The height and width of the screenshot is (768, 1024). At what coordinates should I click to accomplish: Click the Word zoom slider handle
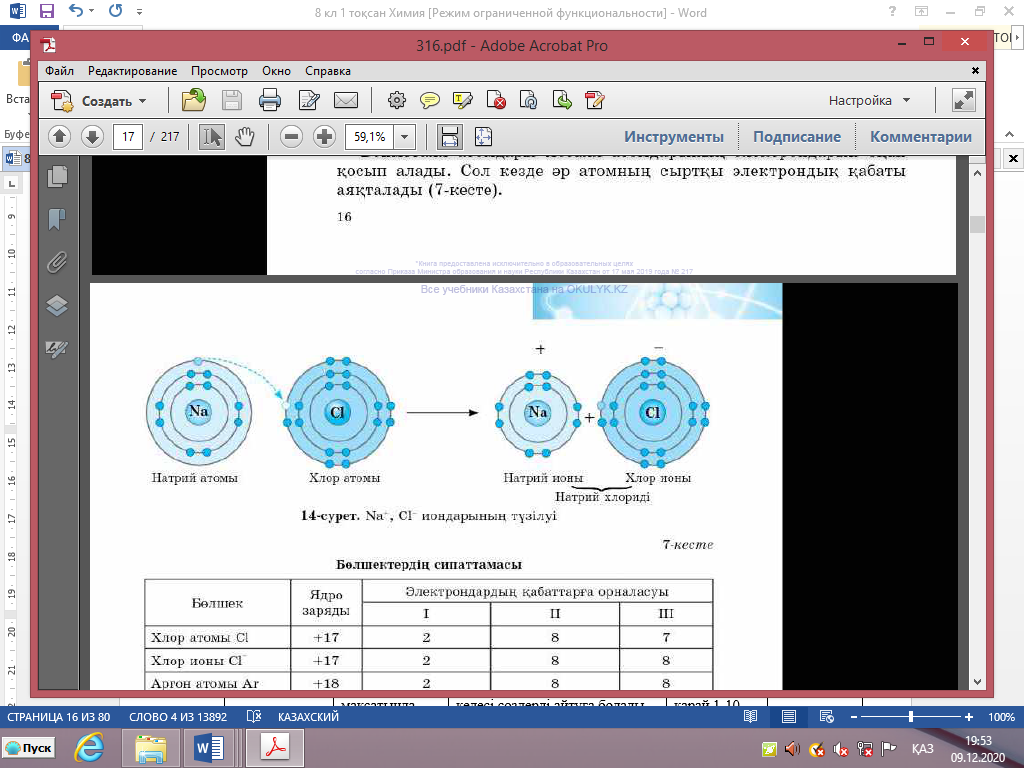[x=910, y=718]
